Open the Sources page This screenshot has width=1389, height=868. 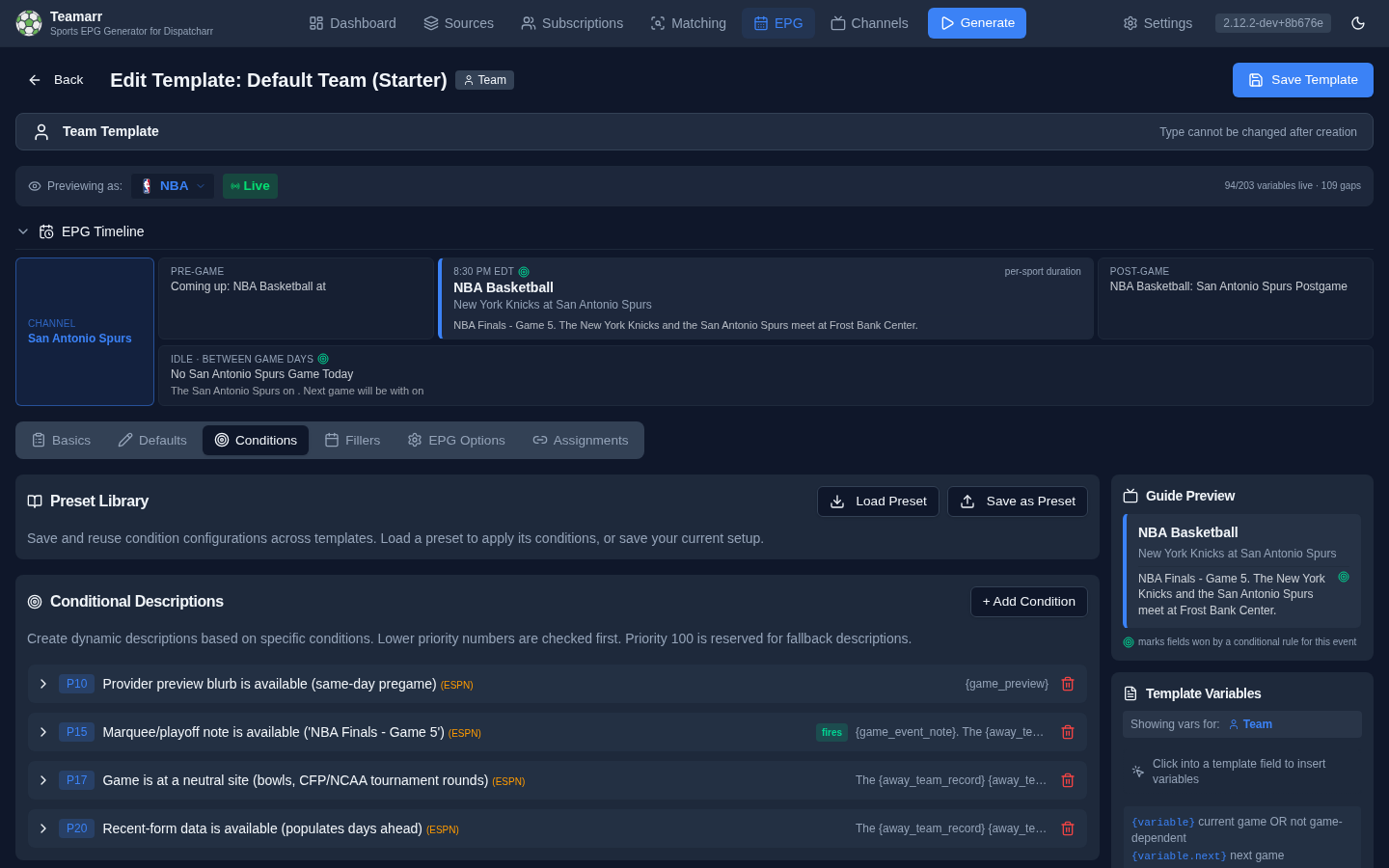click(x=459, y=23)
